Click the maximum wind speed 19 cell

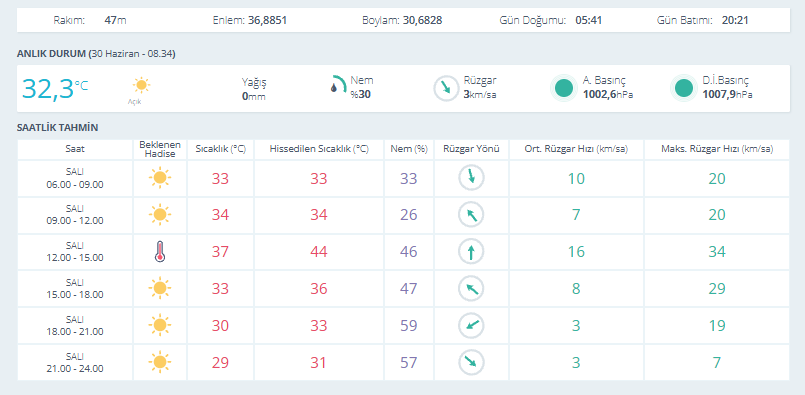(717, 325)
